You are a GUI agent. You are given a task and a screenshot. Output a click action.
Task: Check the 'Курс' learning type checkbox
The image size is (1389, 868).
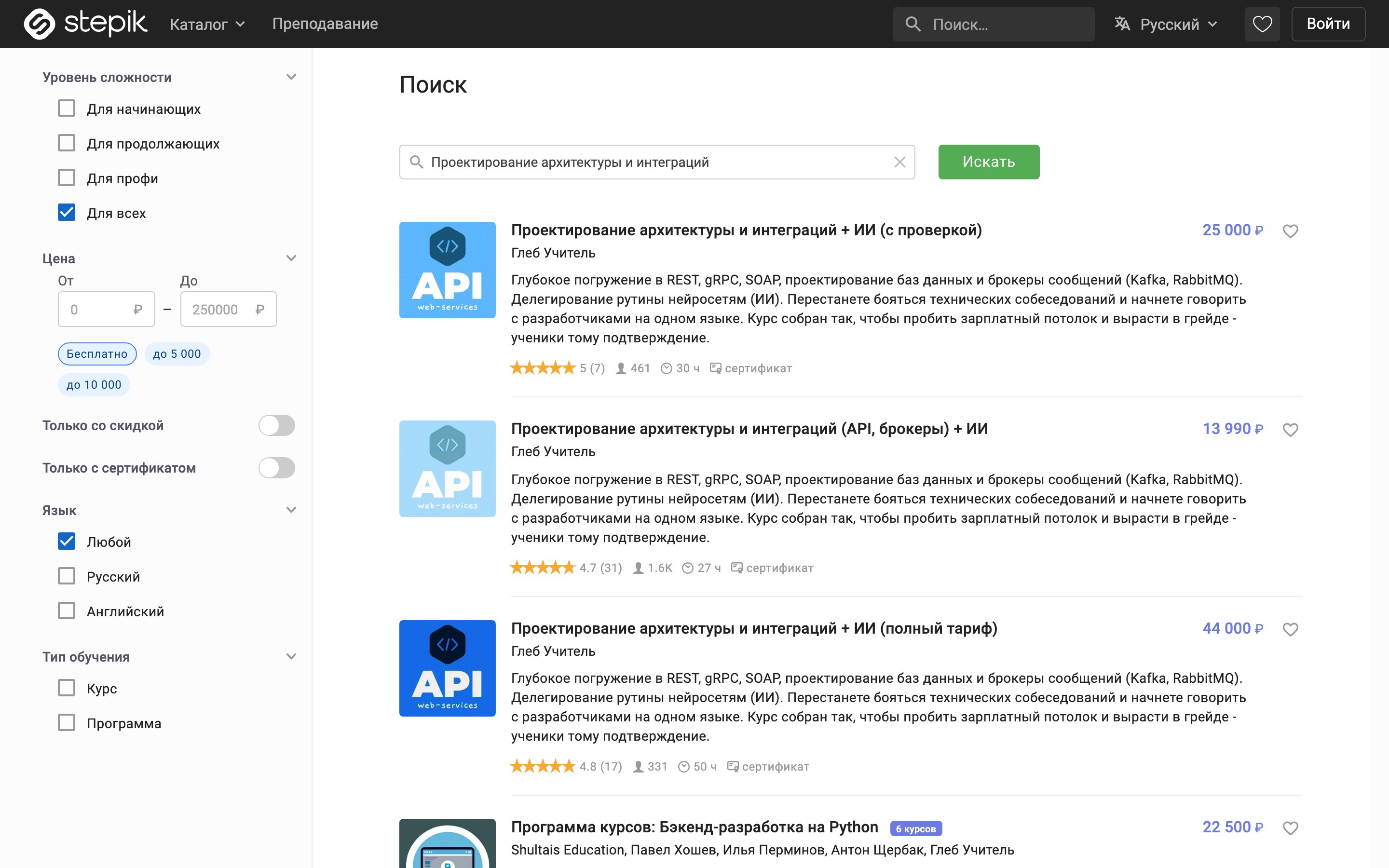[67, 688]
